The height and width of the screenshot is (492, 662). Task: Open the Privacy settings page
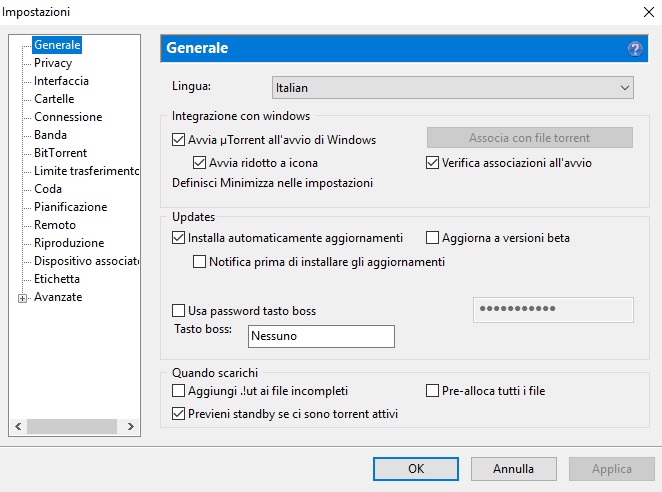point(53,63)
